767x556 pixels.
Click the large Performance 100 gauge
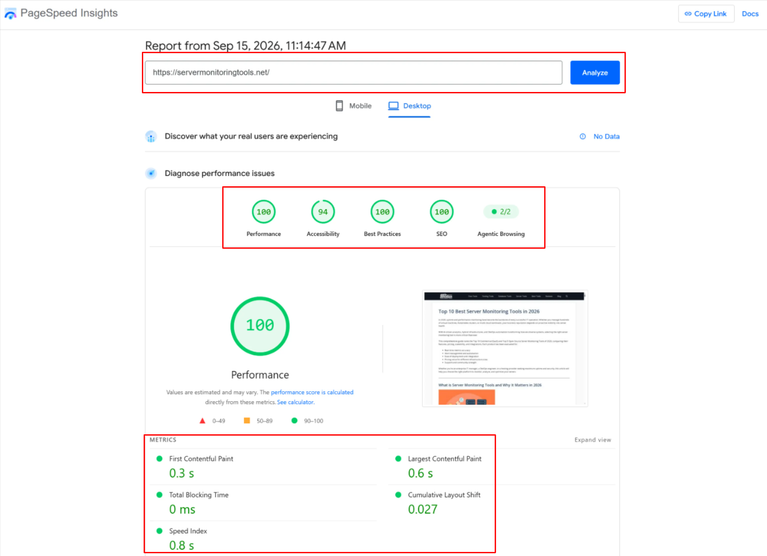tap(260, 326)
